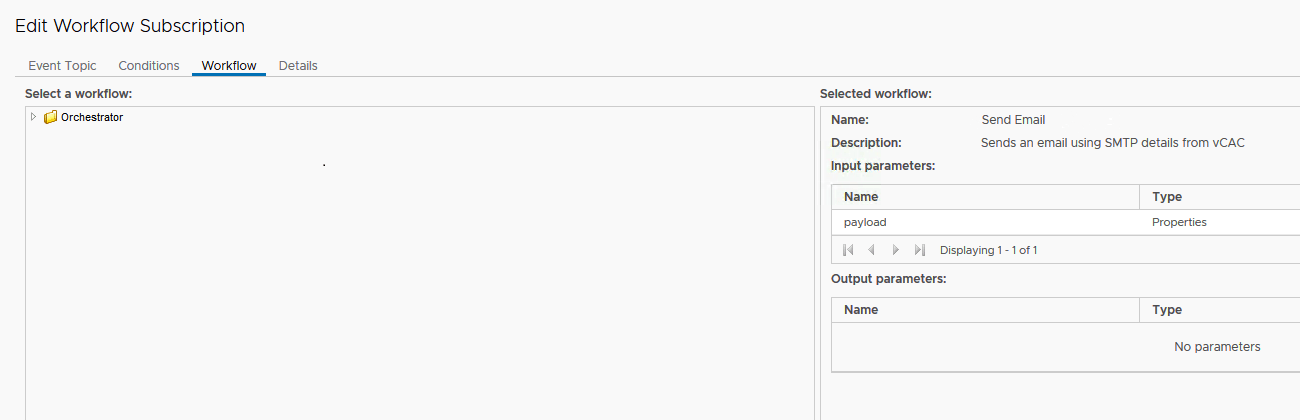Select the Orchestrator tree label
This screenshot has width=1300, height=420.
[92, 117]
